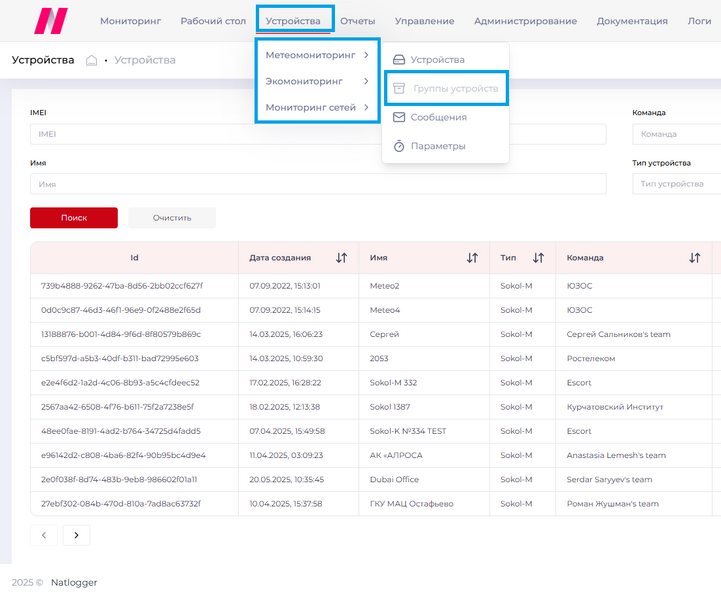This screenshot has height=600, width=721.
Task: Sort table by Имя arrows icon
Action: tap(472, 258)
